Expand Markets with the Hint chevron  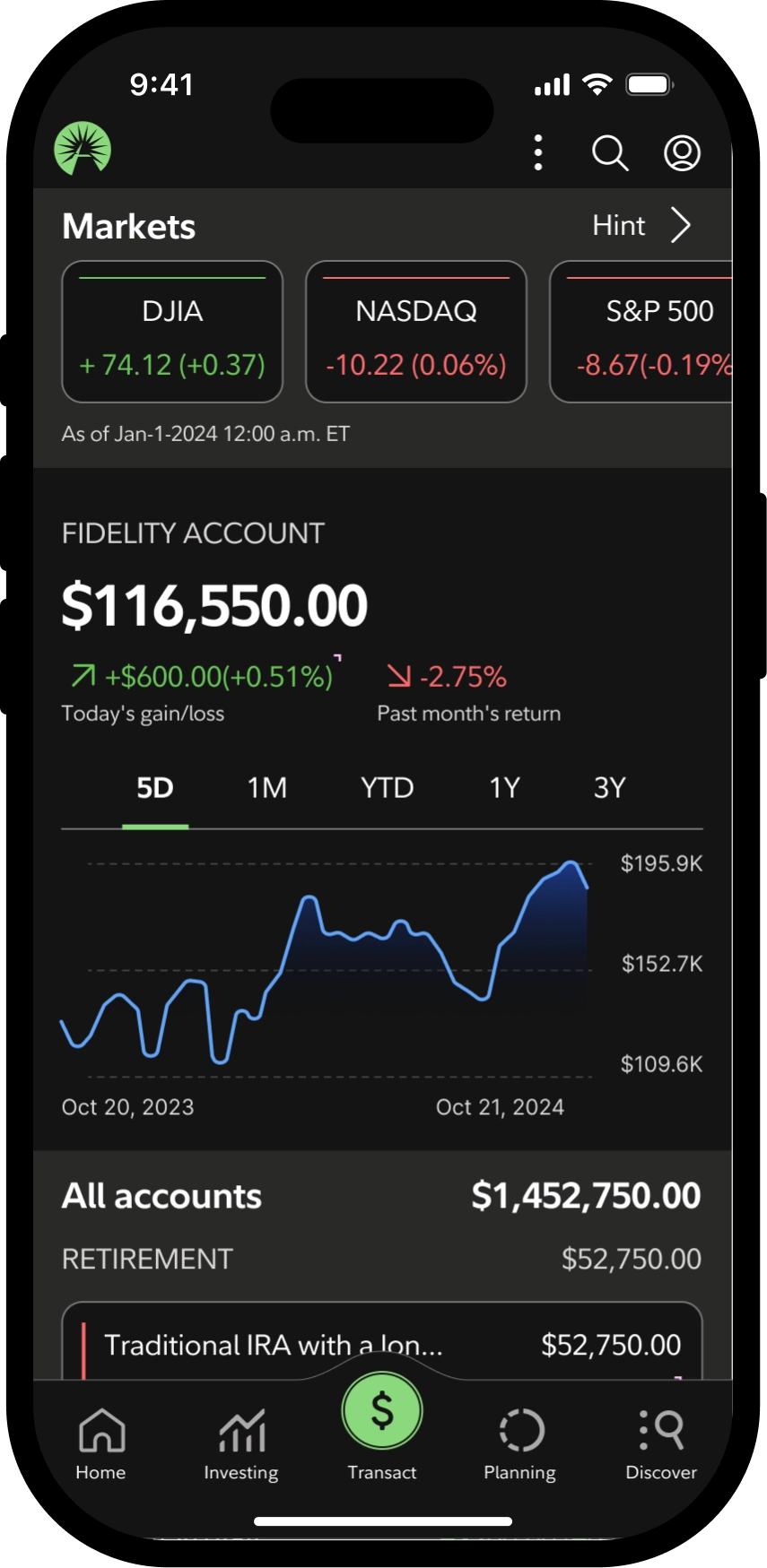coord(681,226)
